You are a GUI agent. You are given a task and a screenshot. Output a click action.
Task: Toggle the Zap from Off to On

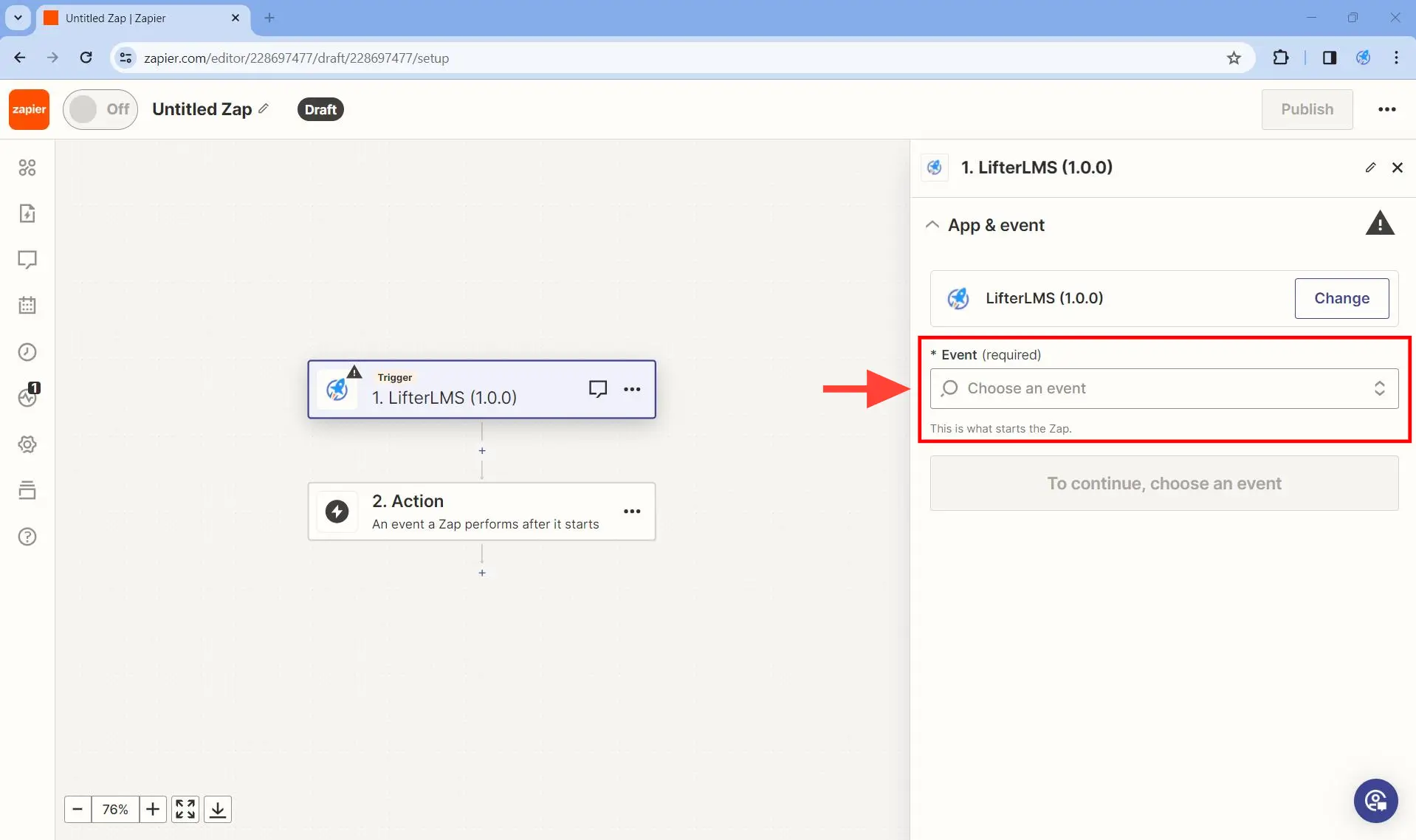click(x=100, y=109)
